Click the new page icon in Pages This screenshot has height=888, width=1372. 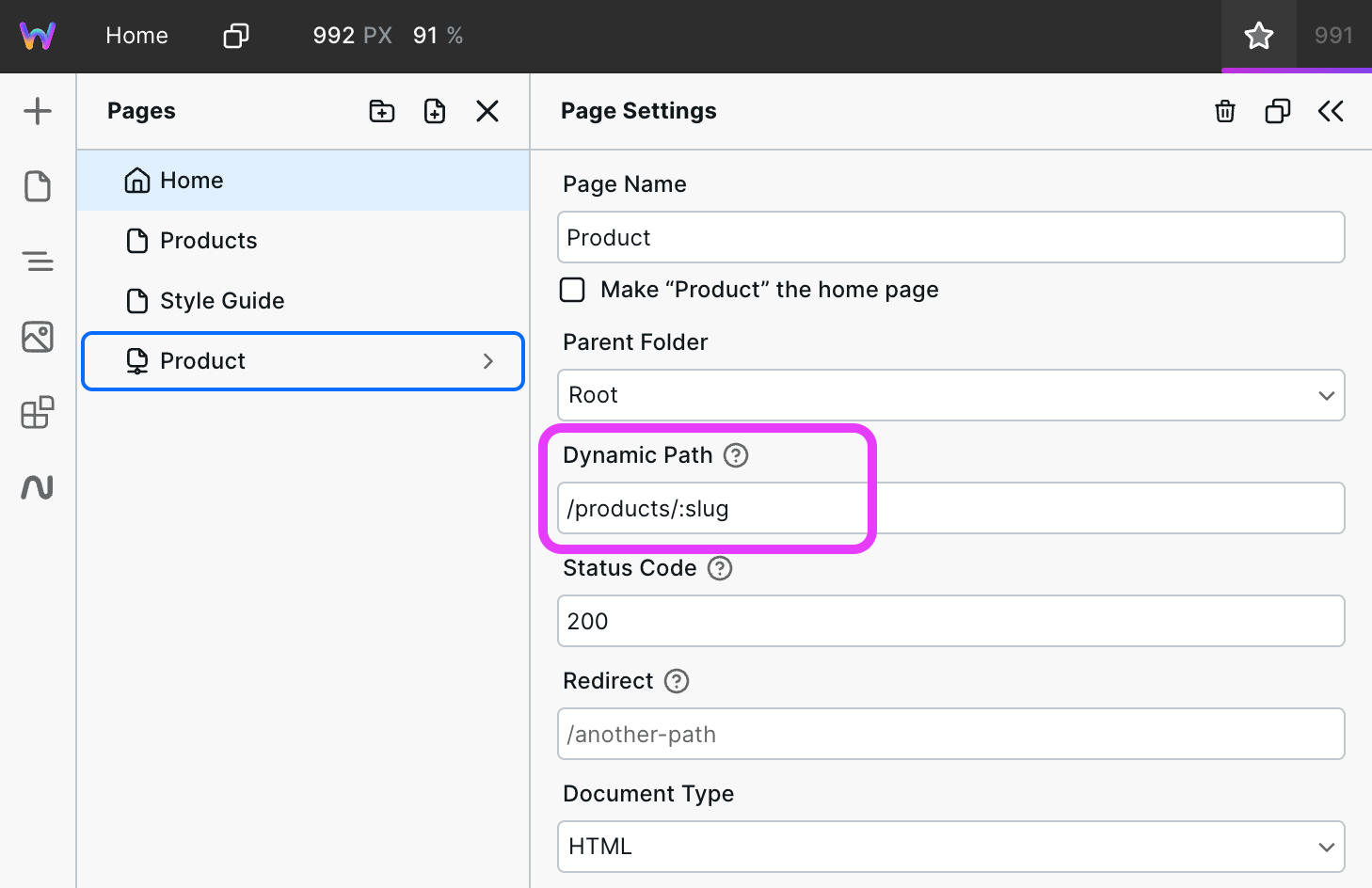click(x=435, y=111)
